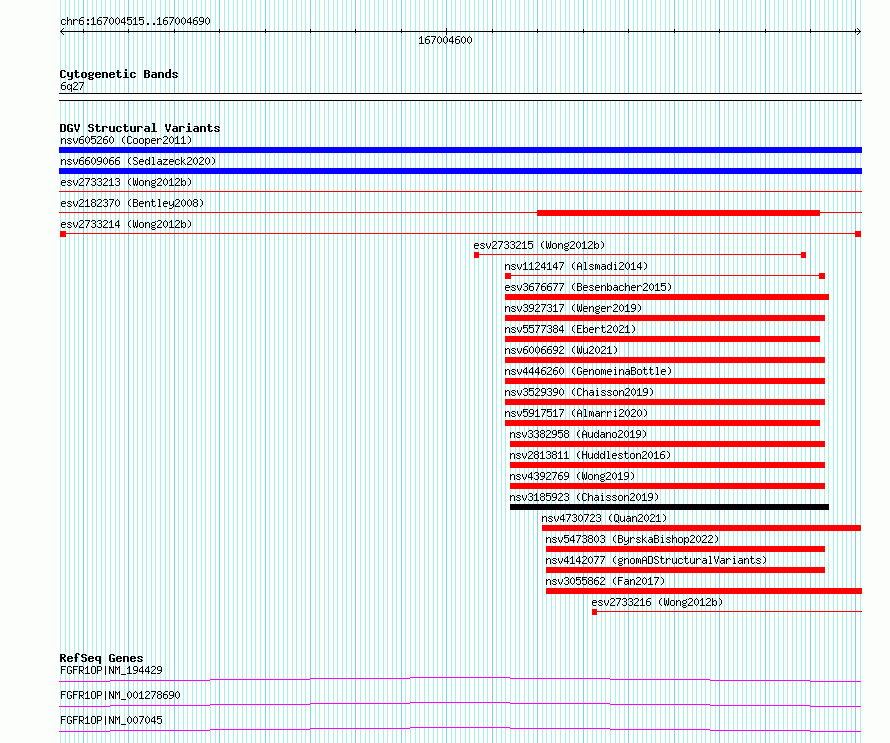Open esv3676677 (Besenbacher2015) variant label
The height and width of the screenshot is (743, 890).
[588, 287]
